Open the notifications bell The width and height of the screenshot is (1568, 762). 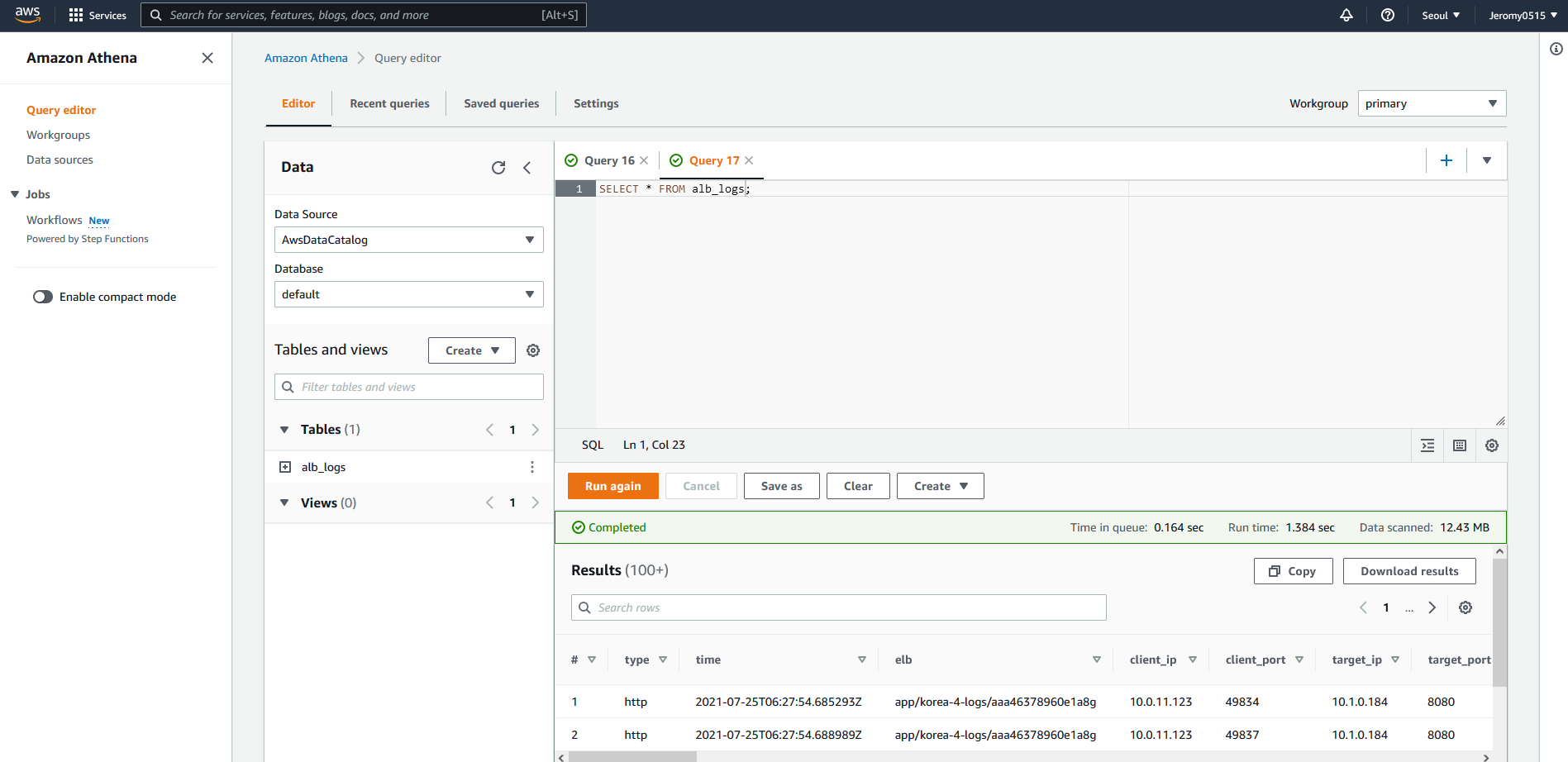(x=1346, y=15)
